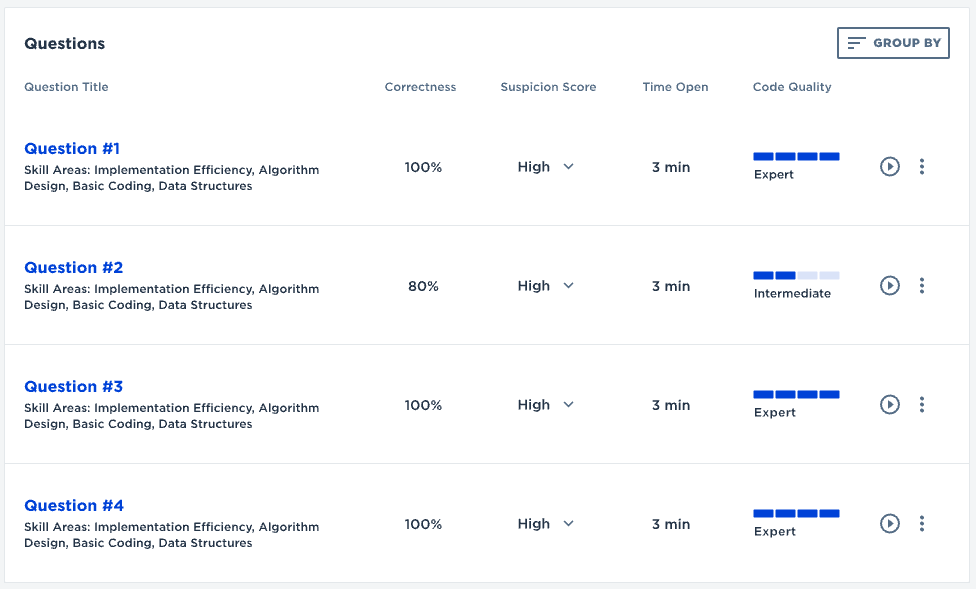
Task: Open the Question #3 link
Action: point(73,387)
